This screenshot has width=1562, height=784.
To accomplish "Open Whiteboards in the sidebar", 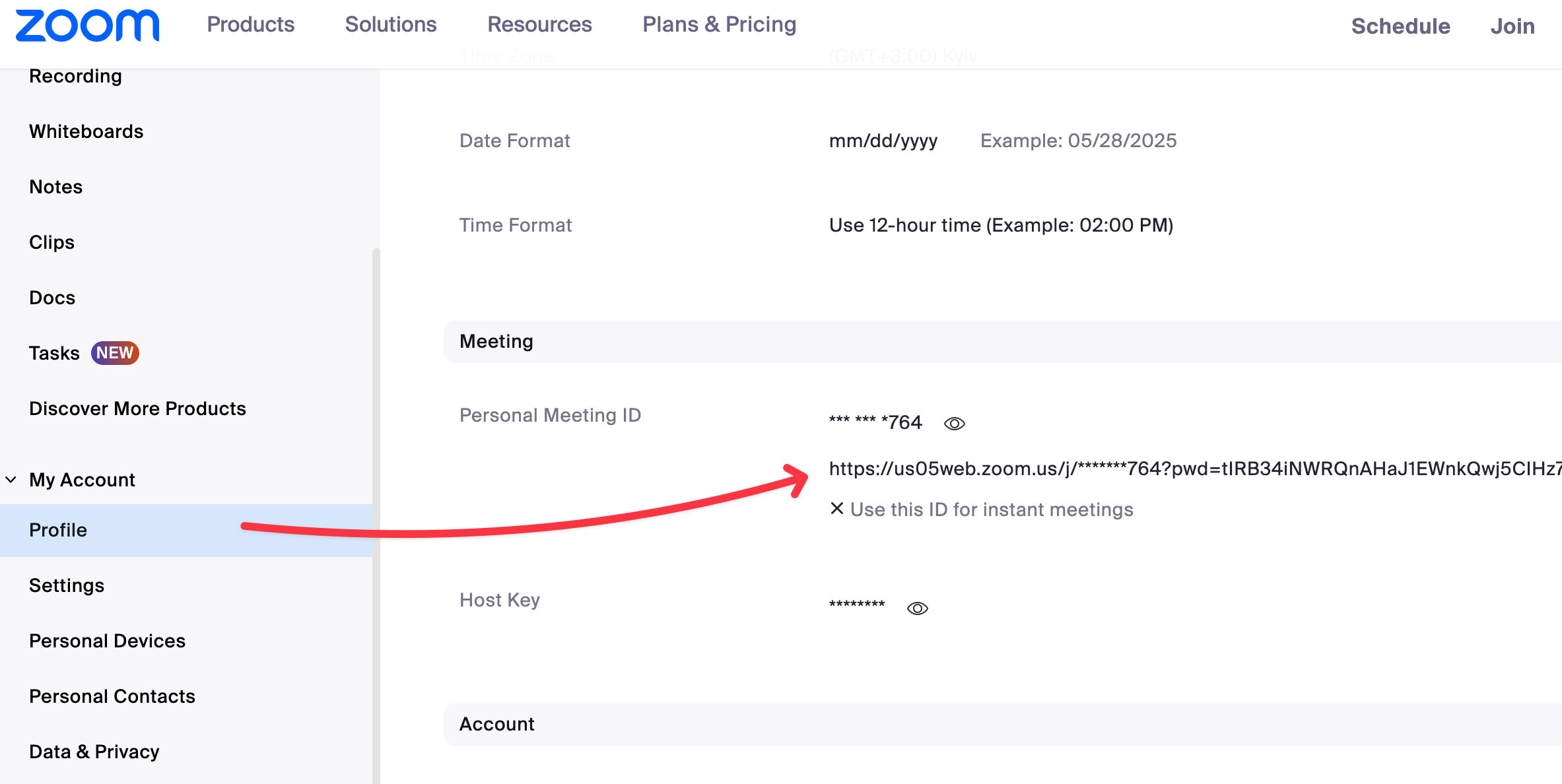I will [x=86, y=131].
